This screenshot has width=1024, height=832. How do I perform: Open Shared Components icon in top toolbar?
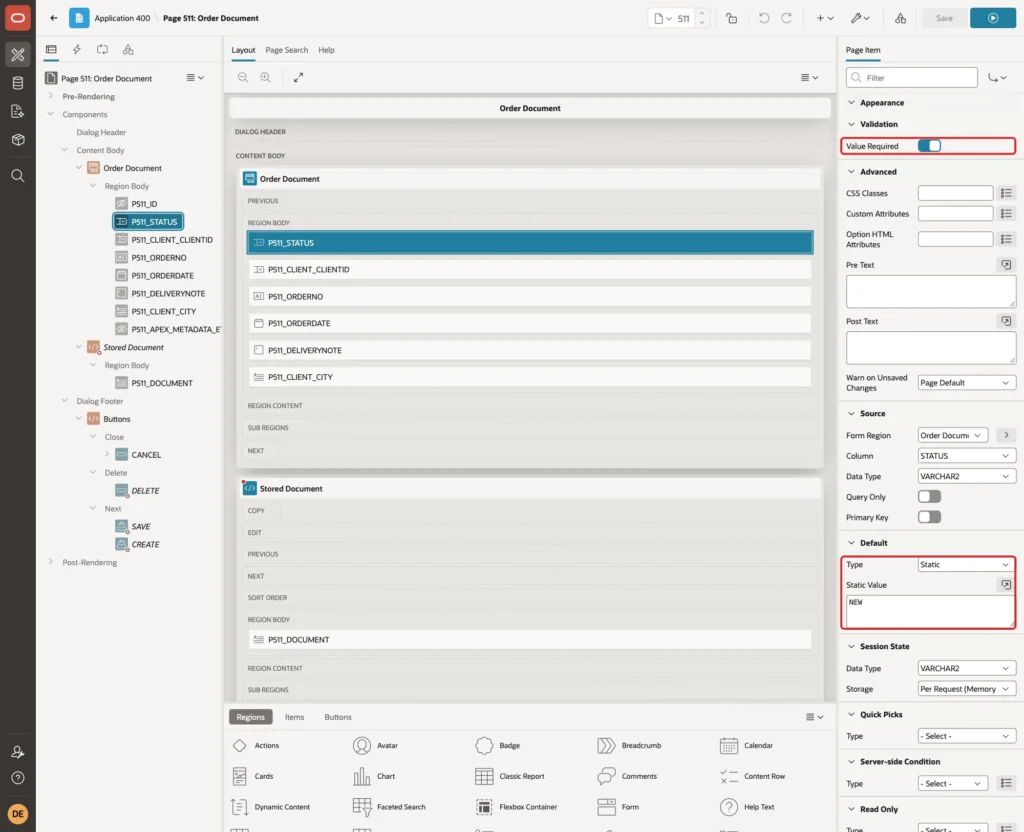(900, 18)
